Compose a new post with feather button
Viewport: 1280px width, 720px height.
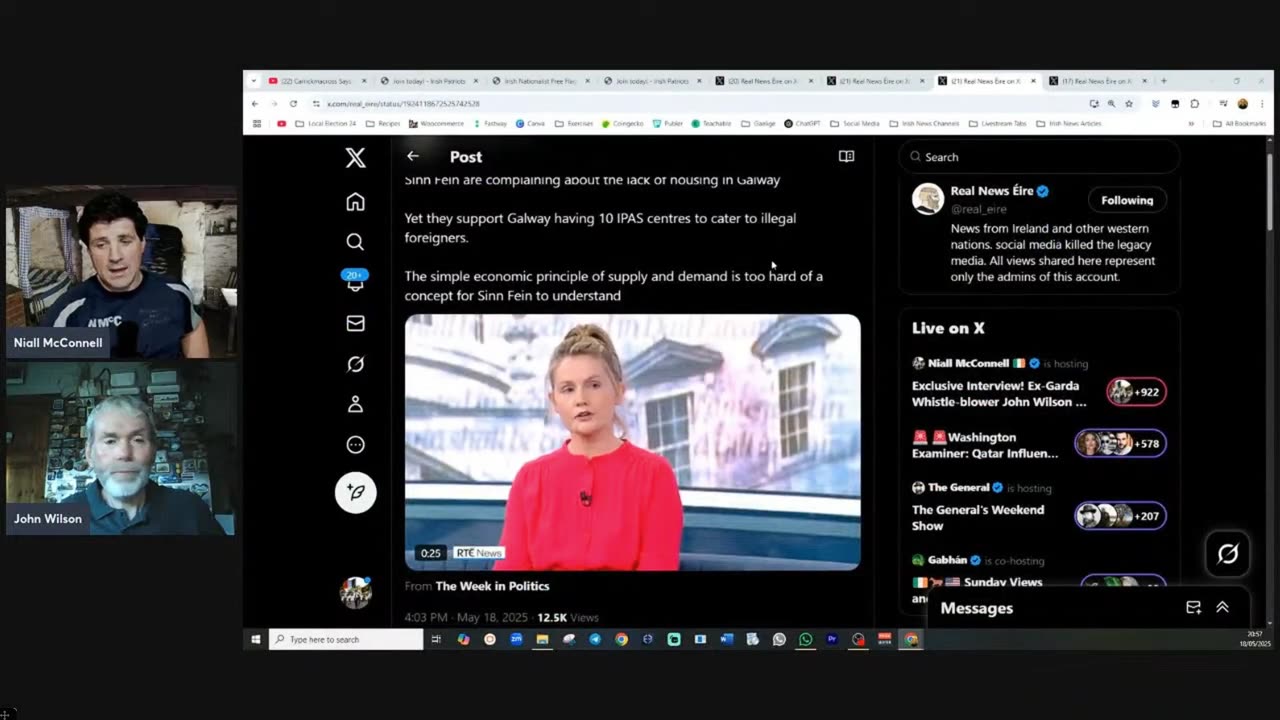[x=355, y=492]
